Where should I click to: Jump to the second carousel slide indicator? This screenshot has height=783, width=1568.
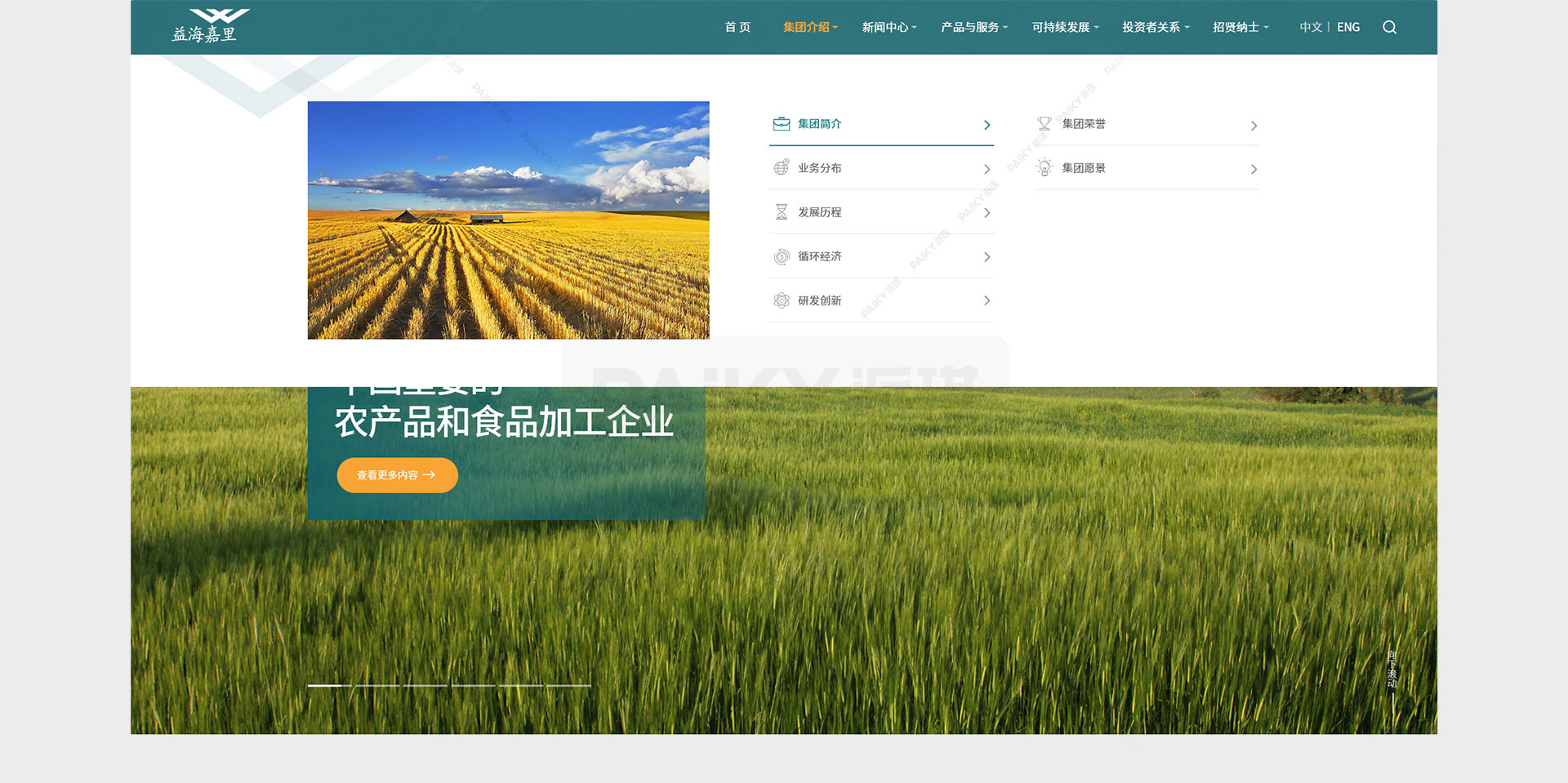click(x=377, y=685)
